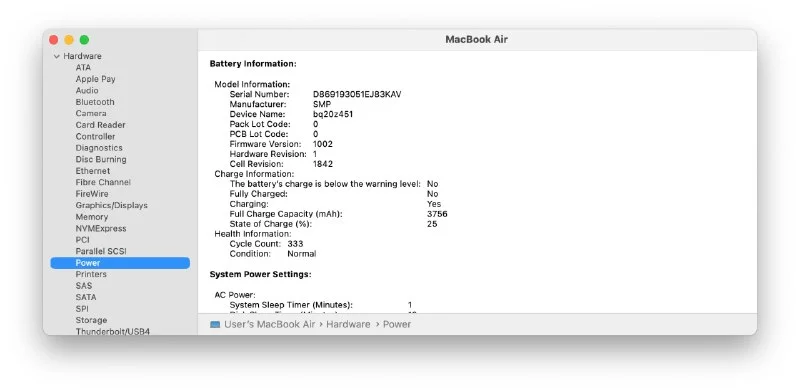
Task: Click the Cycle Count value 333
Action: [295, 244]
